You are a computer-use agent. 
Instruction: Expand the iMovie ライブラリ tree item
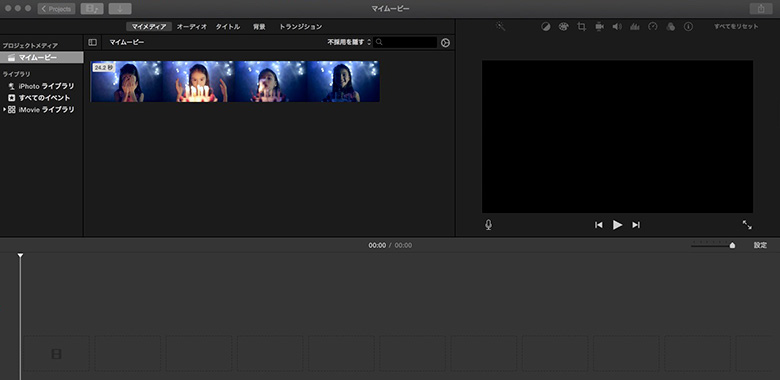click(4, 109)
